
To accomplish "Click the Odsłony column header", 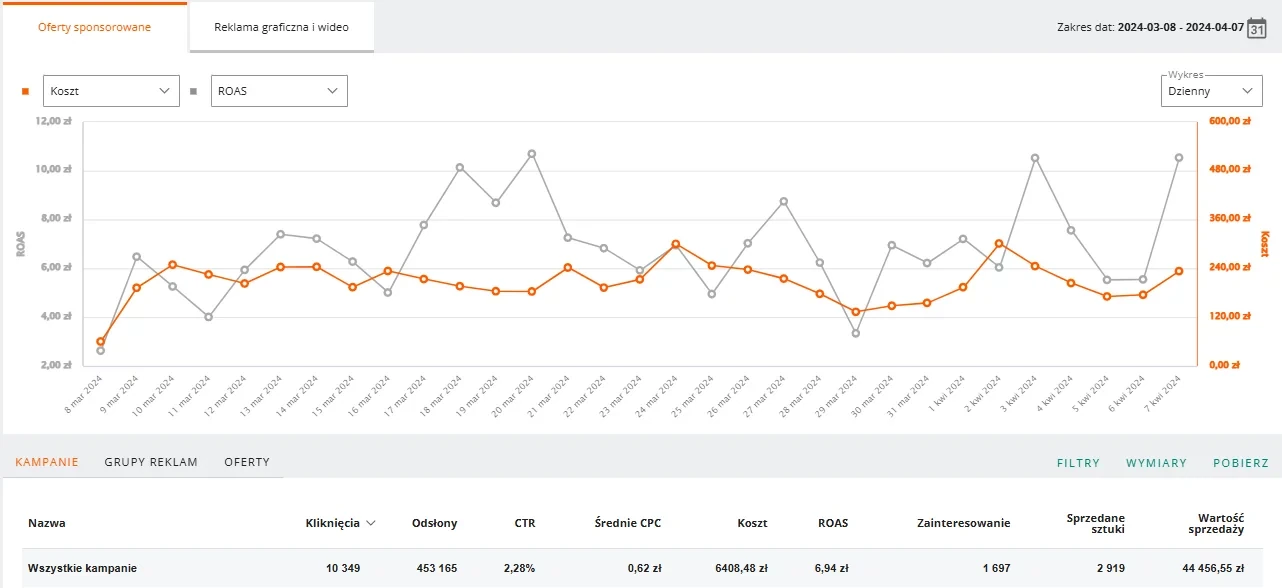I will click(435, 523).
